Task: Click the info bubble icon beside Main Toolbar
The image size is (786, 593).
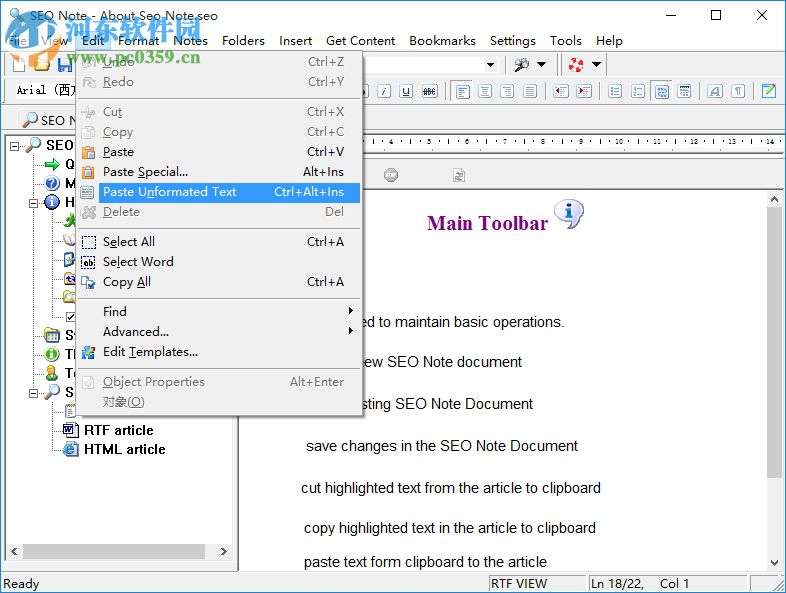Action: click(569, 214)
